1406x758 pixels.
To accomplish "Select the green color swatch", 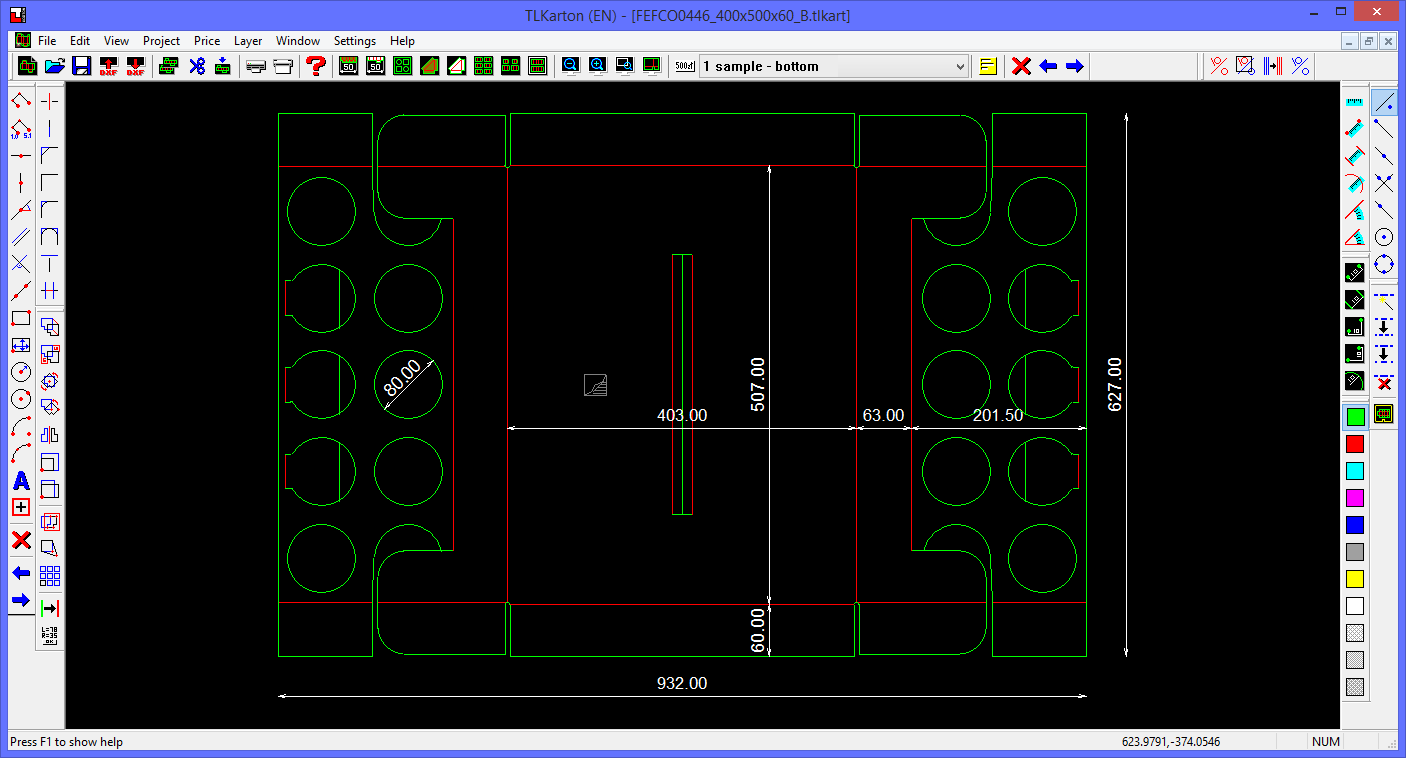I will pyautogui.click(x=1355, y=417).
